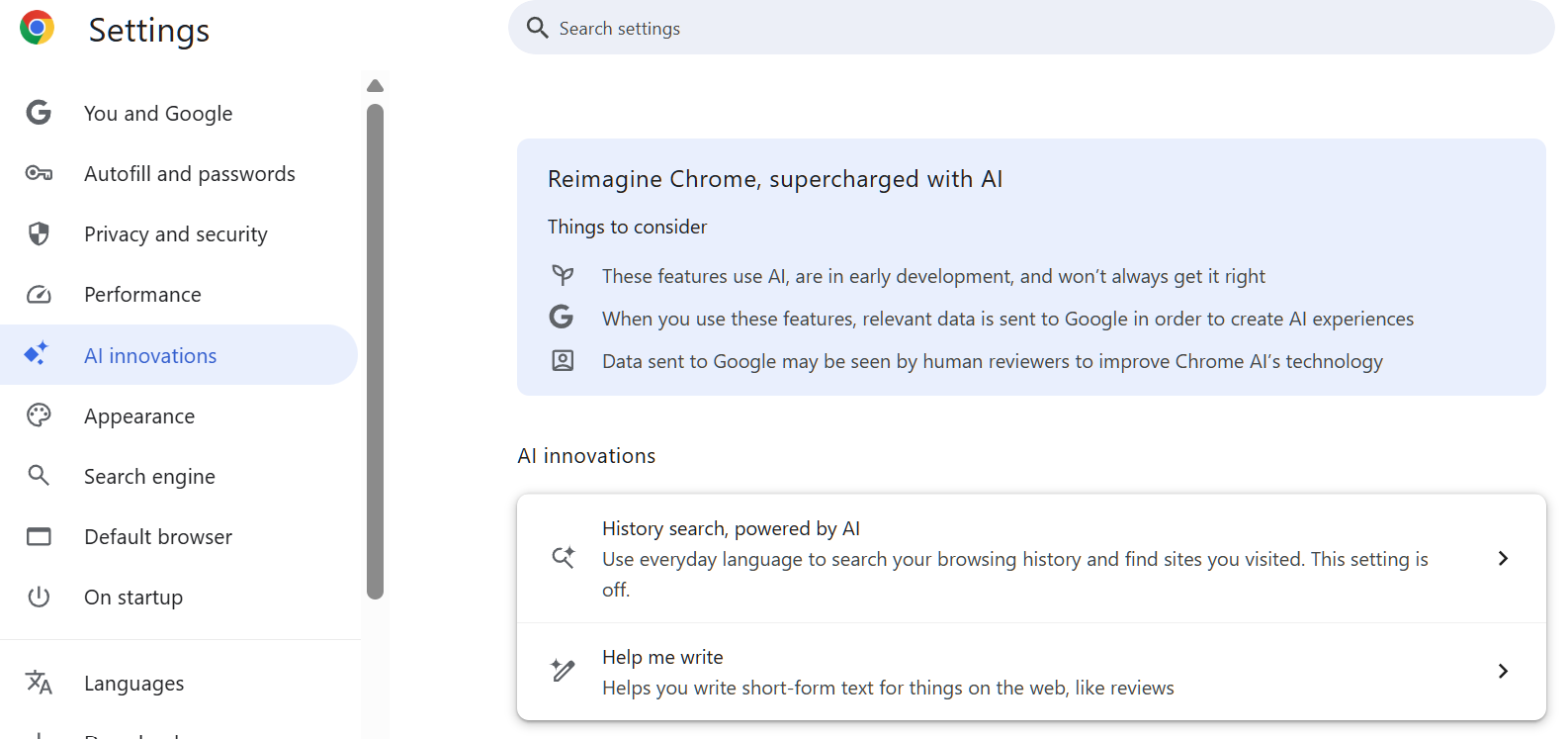Screen dimensions: 1568x739
Task: Click the sidebar scrollbar thumb
Action: coord(375,351)
